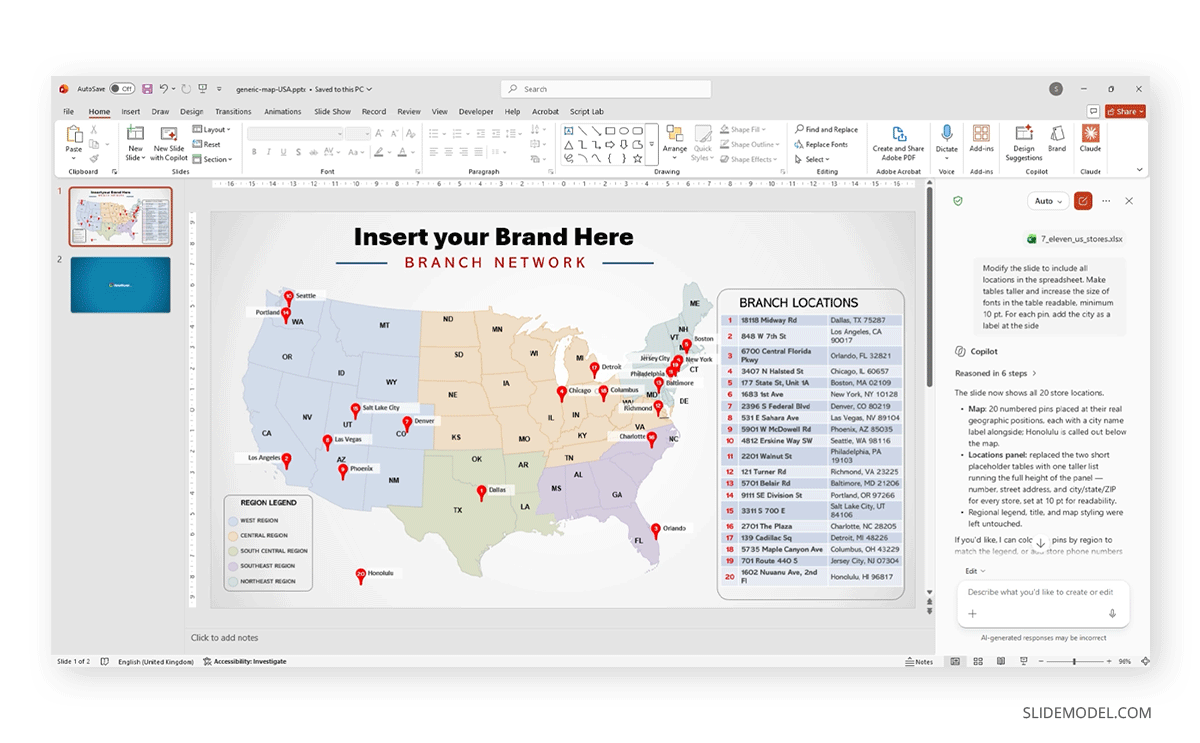Apply Bold formatting
The width and height of the screenshot is (1200, 743).
254,153
